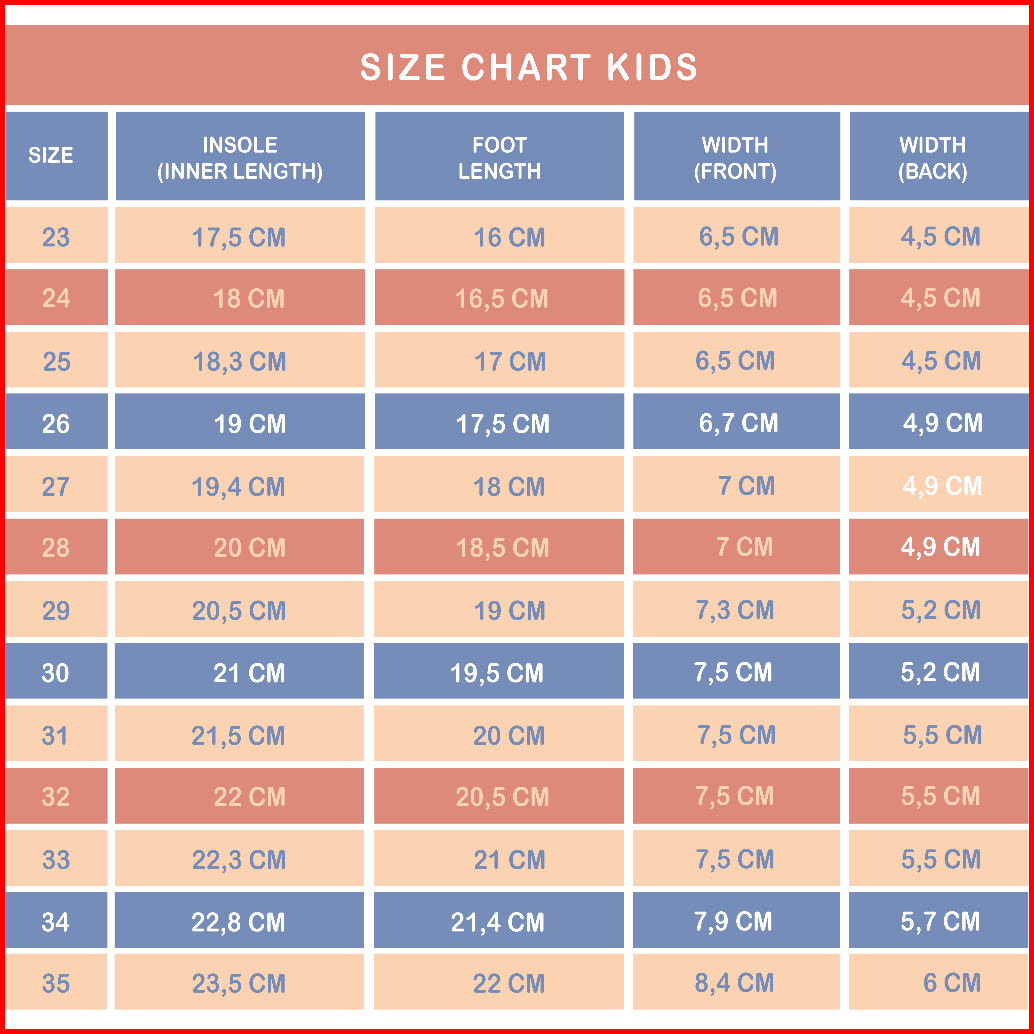Click the Insole (Inner Length) column header

[x=240, y=158]
